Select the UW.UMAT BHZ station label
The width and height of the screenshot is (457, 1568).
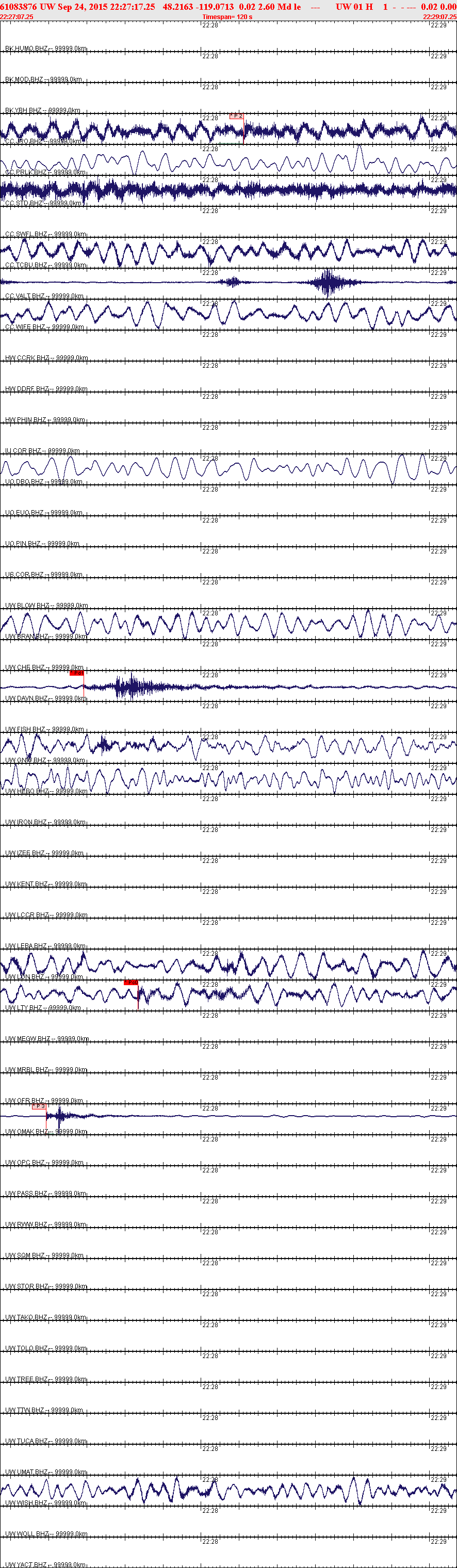pos(46,1472)
